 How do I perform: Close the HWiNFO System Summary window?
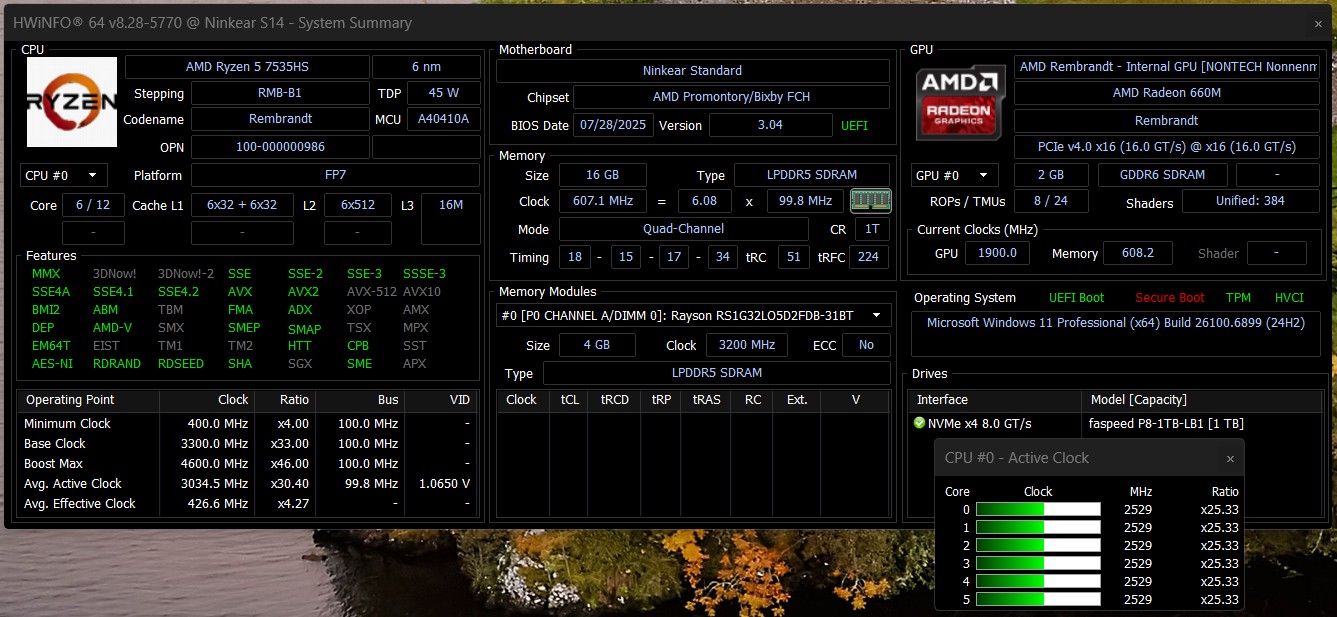click(x=1318, y=24)
